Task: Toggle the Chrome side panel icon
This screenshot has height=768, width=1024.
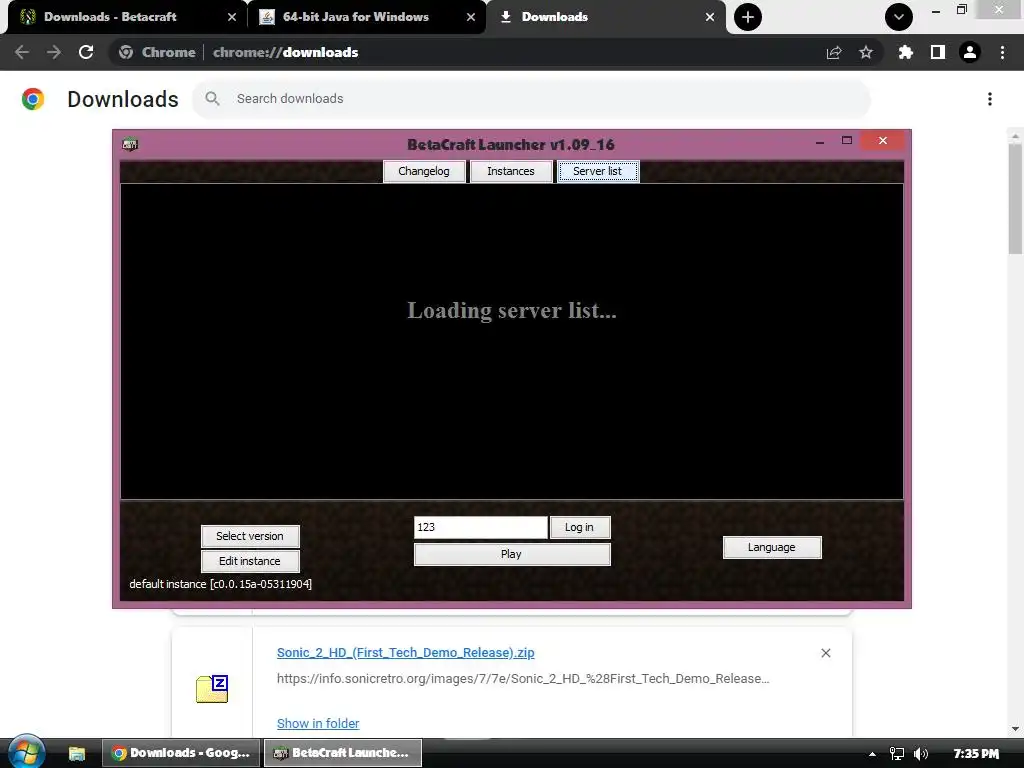Action: 938,52
